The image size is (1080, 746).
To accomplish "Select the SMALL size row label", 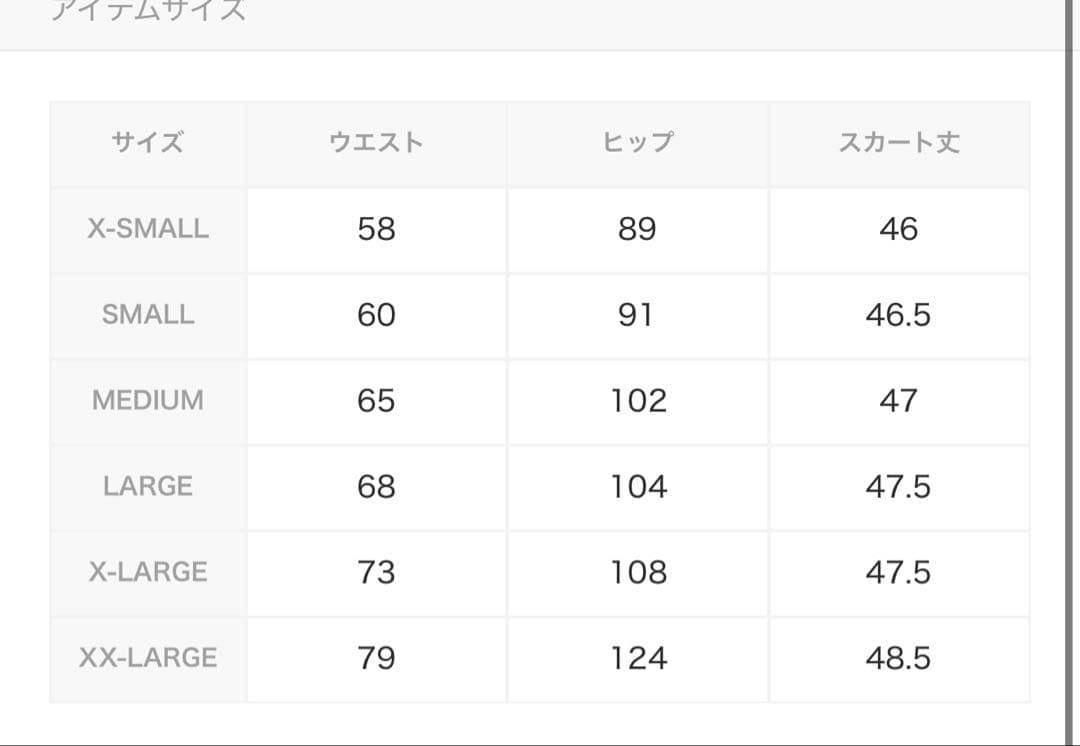I will pos(148,315).
